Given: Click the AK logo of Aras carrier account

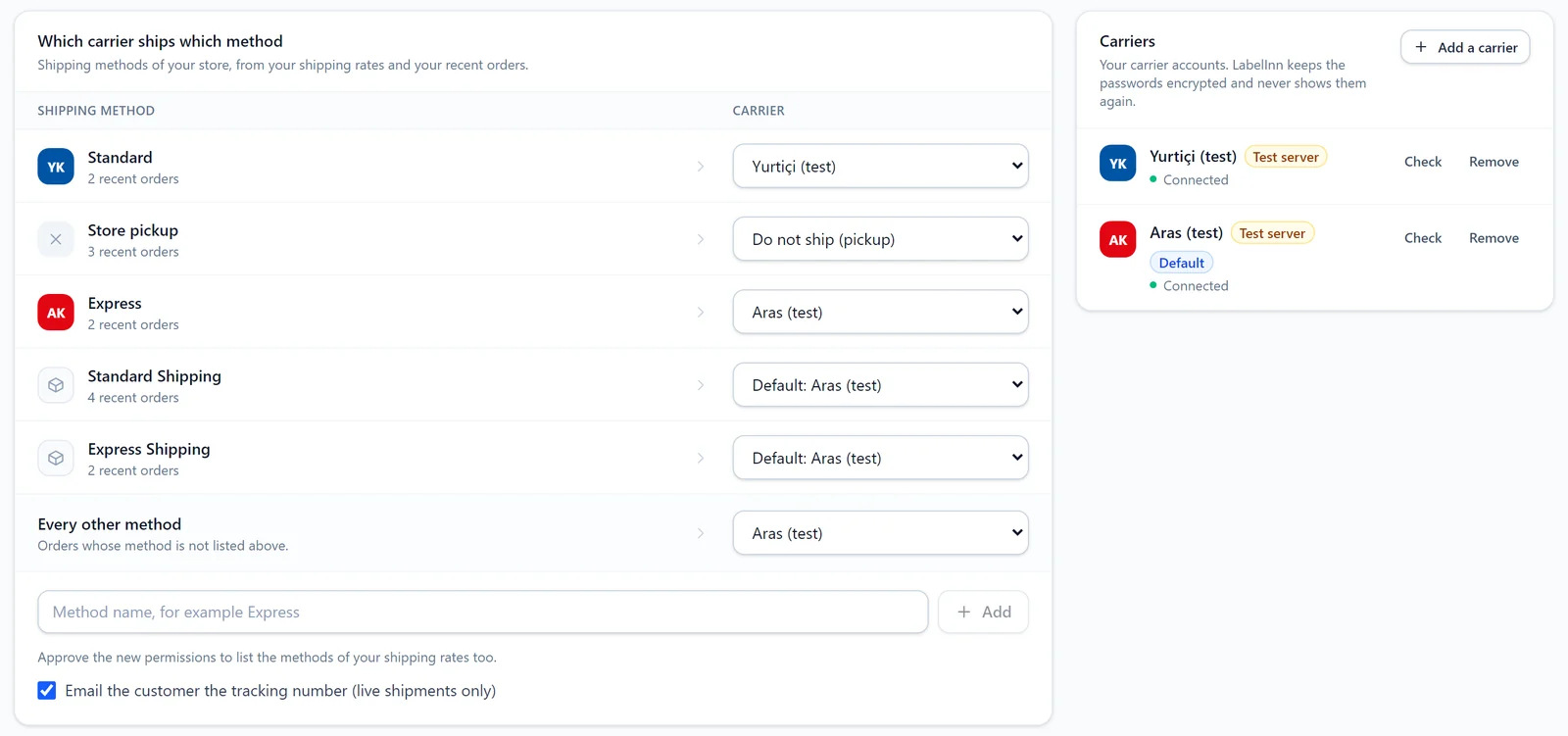Looking at the screenshot, I should tap(1118, 240).
